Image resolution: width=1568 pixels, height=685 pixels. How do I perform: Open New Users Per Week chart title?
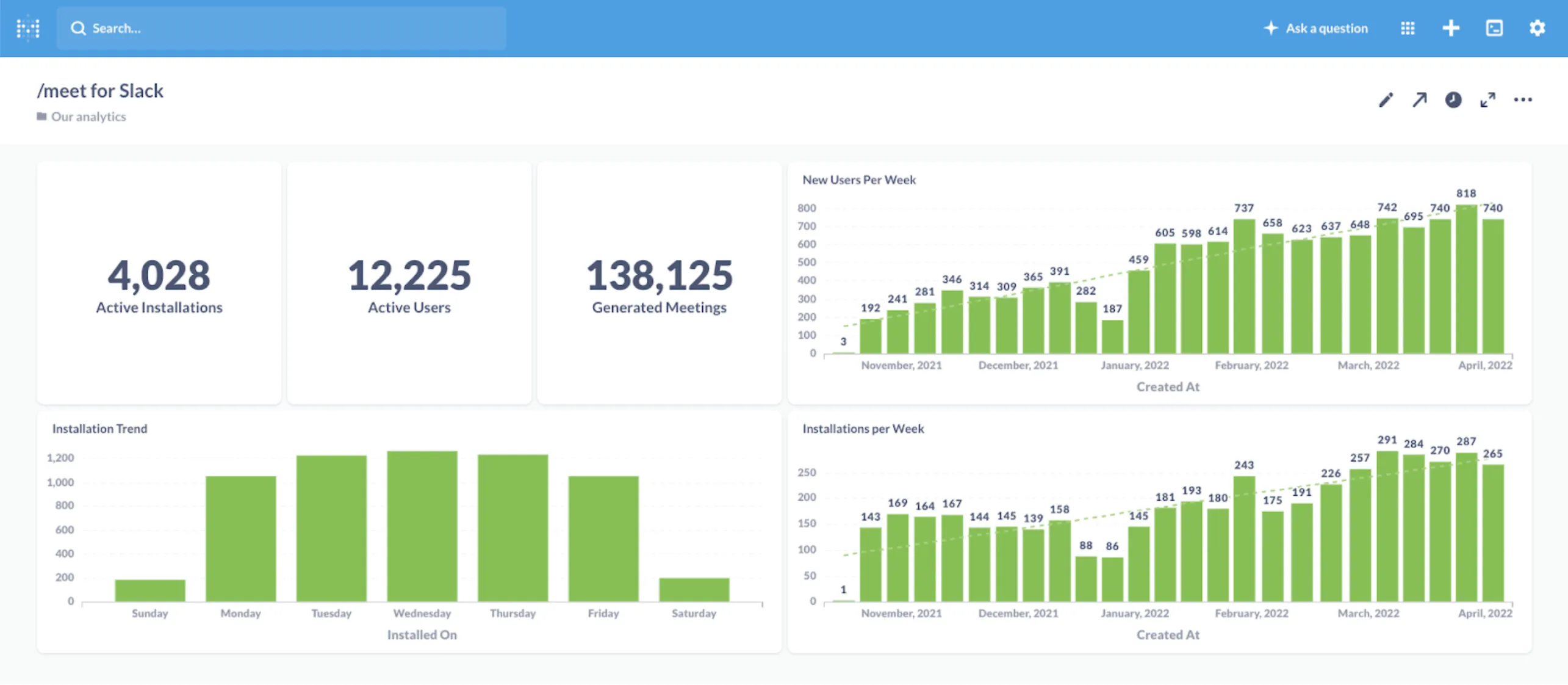858,179
